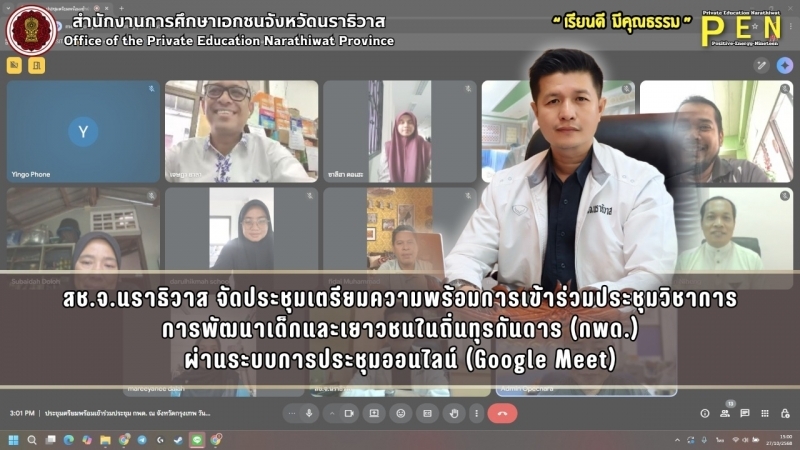This screenshot has height=450, width=800.
Task: Select smiling man with glasses video tile
Action: point(241,132)
